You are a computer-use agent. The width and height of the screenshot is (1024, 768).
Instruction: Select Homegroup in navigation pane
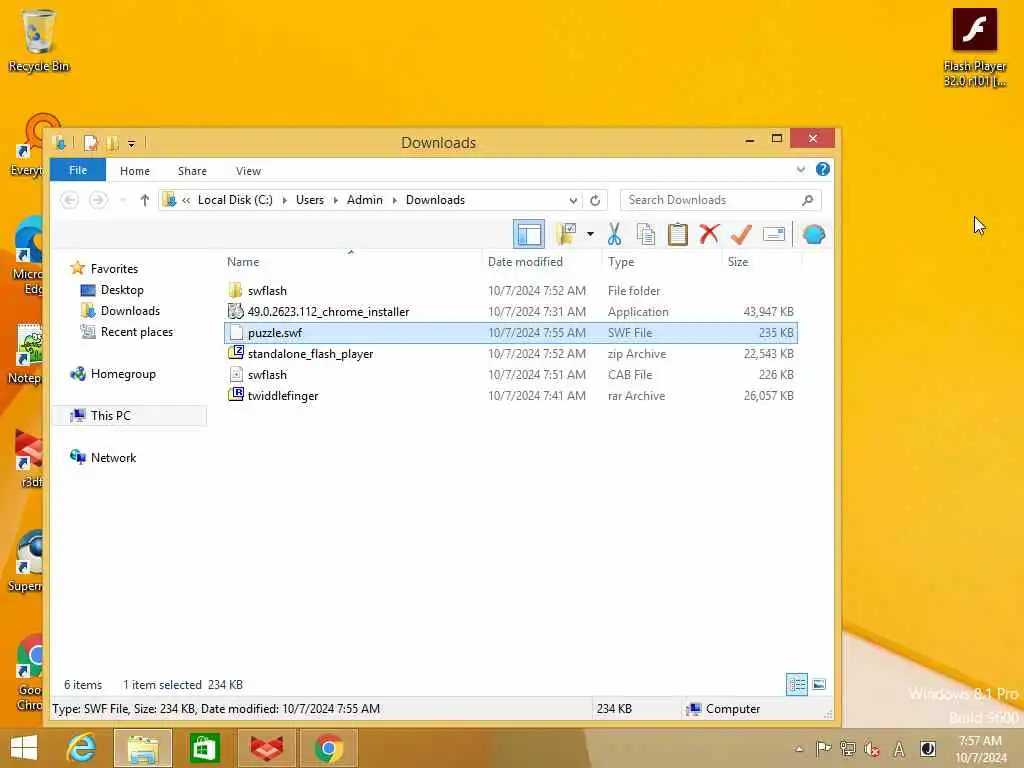(x=123, y=374)
